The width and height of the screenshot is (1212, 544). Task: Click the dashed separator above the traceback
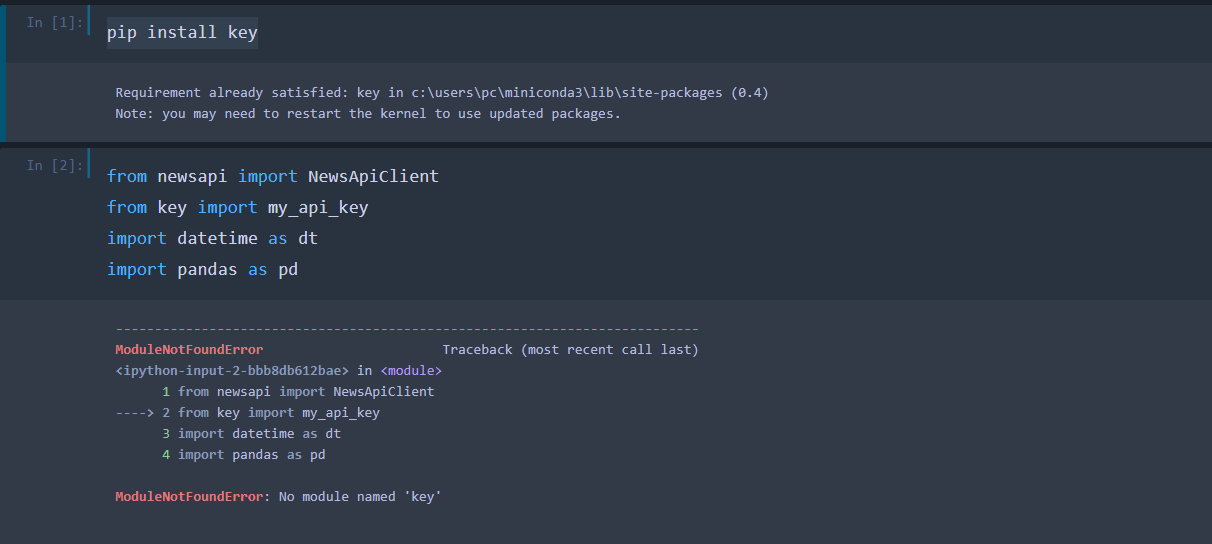pos(407,329)
